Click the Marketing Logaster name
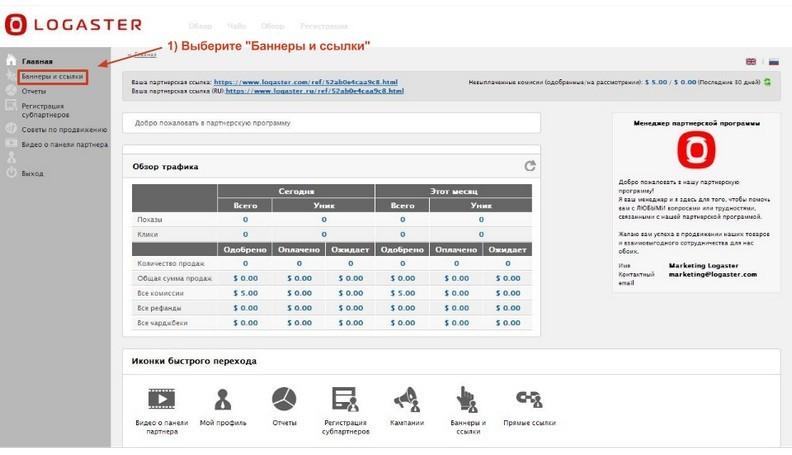Image resolution: width=792 pixels, height=455 pixels. click(703, 265)
